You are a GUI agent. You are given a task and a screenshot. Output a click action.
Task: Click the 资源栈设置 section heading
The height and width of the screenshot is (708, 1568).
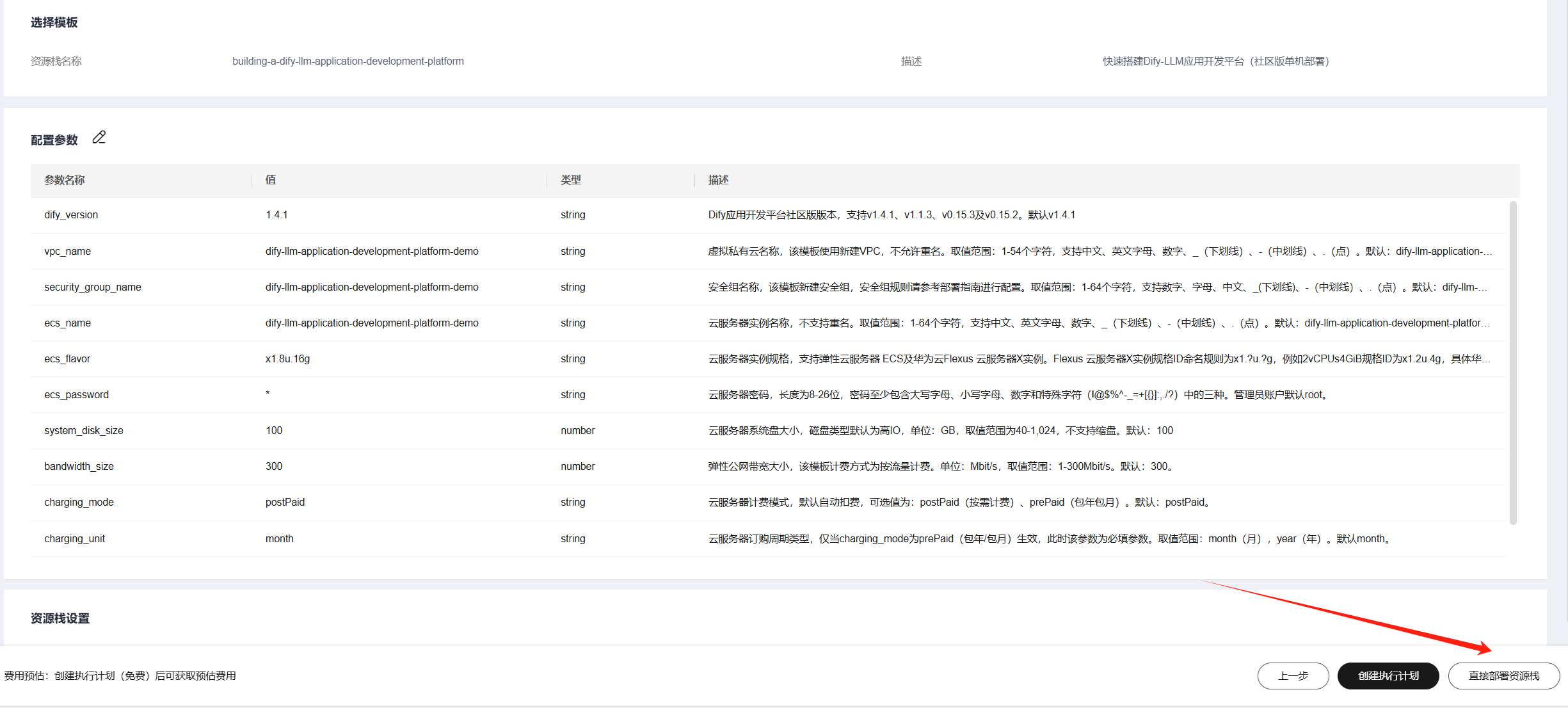[x=60, y=618]
